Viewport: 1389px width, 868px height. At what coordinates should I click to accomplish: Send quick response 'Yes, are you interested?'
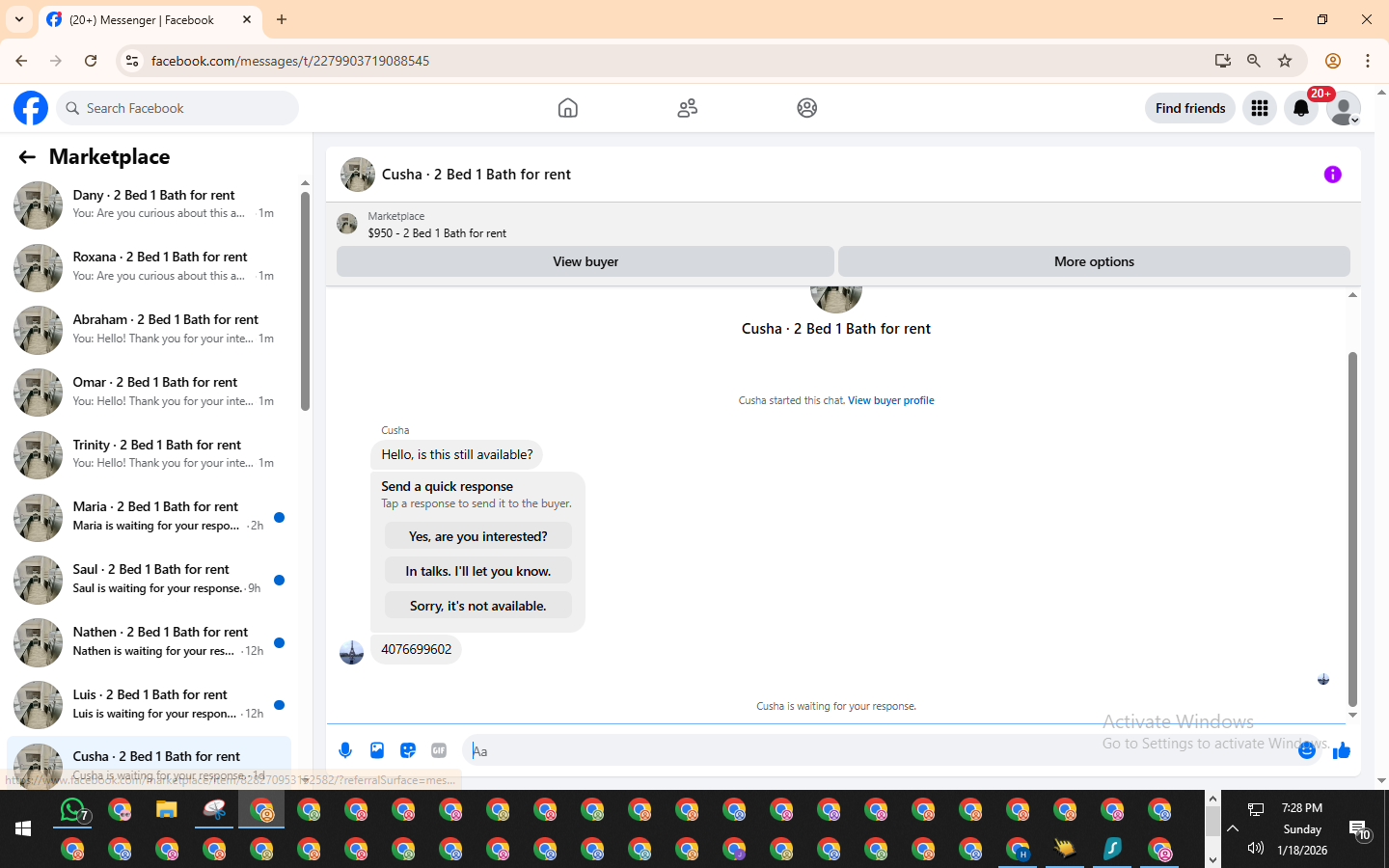477,536
